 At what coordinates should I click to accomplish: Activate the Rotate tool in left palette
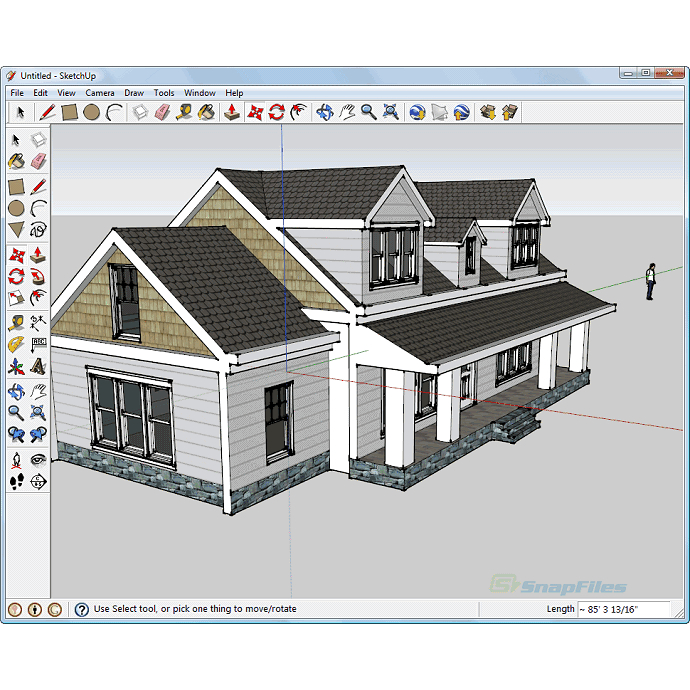tap(16, 276)
